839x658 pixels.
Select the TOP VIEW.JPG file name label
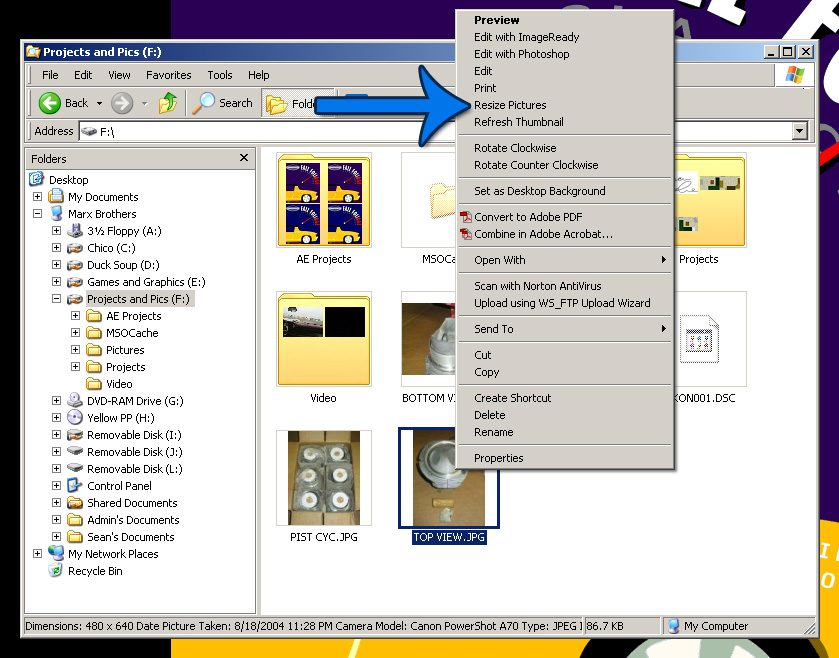point(449,537)
